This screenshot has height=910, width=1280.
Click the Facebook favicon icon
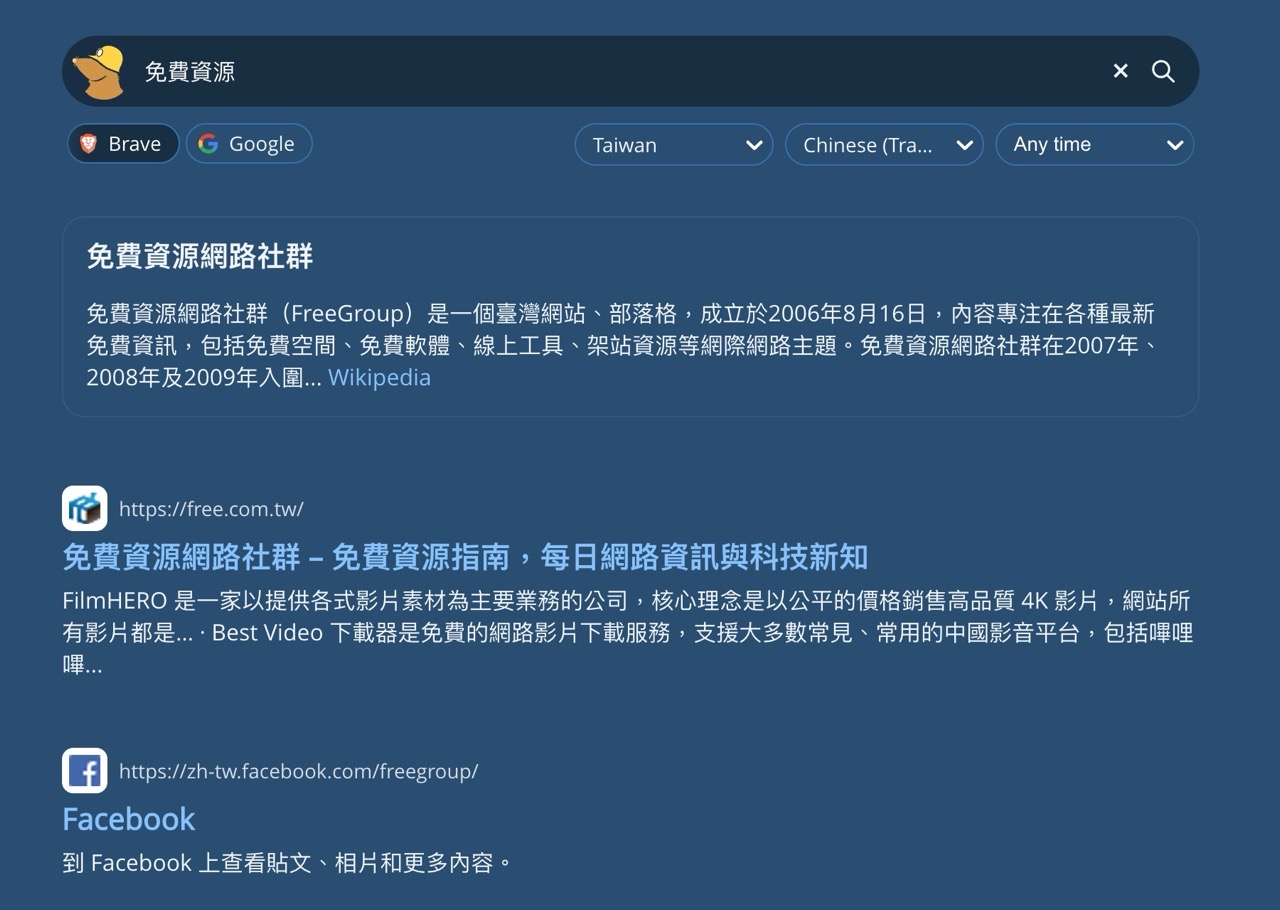(x=85, y=771)
